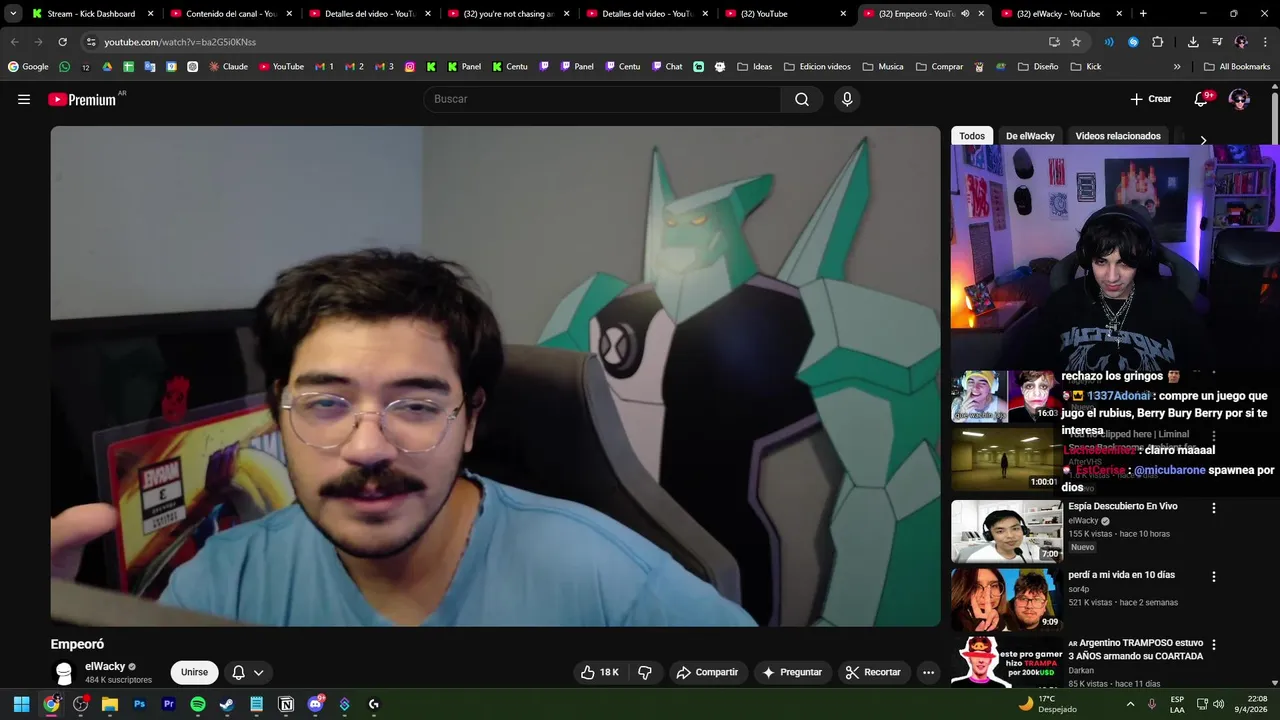Open the All Bookmarks folder
Image resolution: width=1280 pixels, height=720 pixels.
(1237, 67)
